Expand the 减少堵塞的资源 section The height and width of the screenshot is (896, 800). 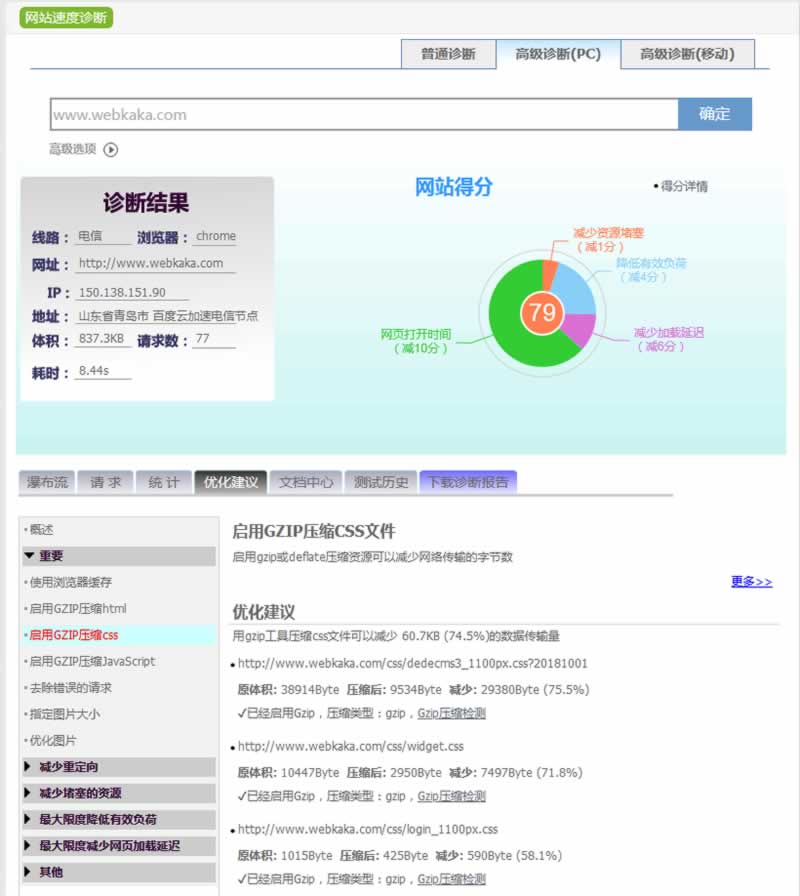tap(119, 793)
